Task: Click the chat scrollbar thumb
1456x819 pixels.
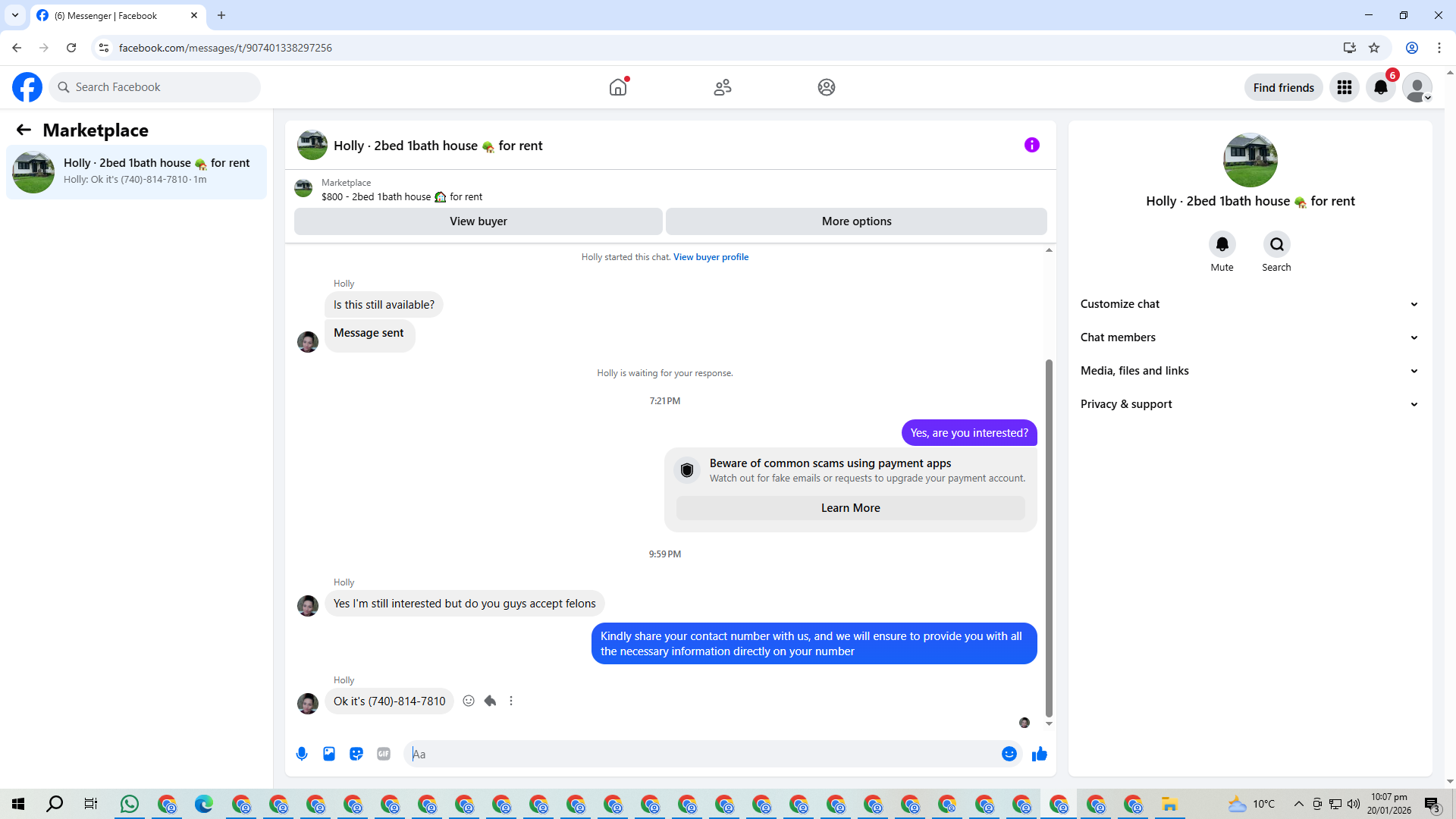Action: [1049, 538]
